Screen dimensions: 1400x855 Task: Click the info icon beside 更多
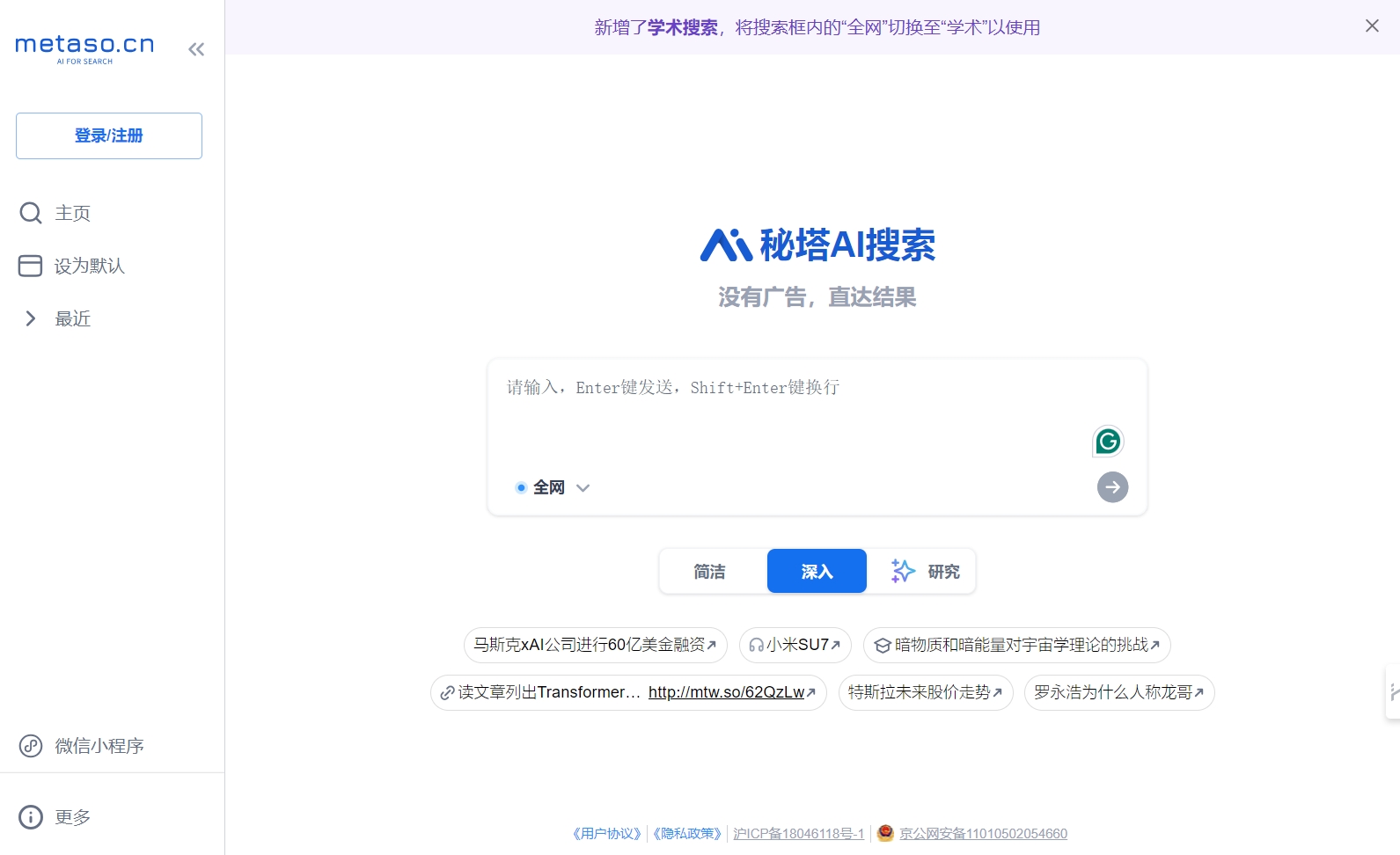(x=31, y=817)
